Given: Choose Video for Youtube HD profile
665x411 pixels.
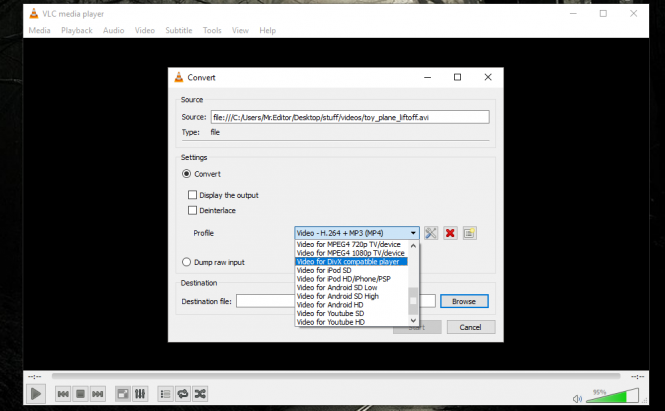Looking at the screenshot, I should [x=331, y=322].
